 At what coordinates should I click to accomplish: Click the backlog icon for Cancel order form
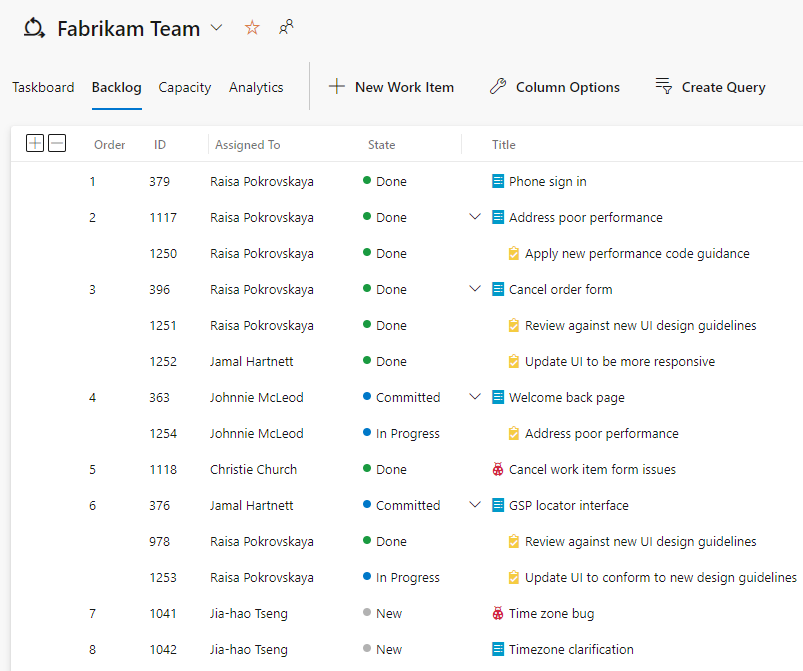(498, 289)
